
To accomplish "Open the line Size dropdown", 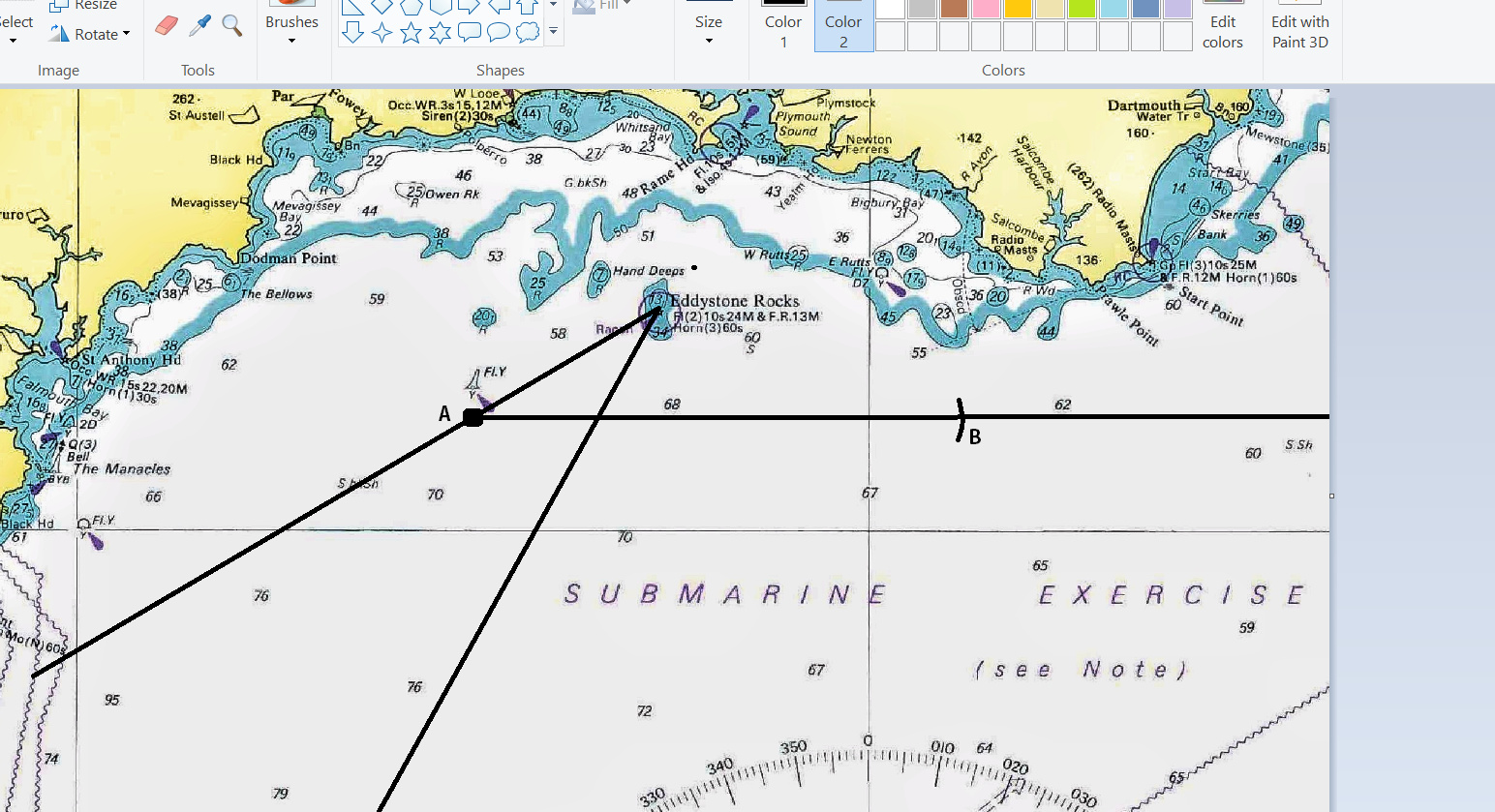I will [709, 29].
